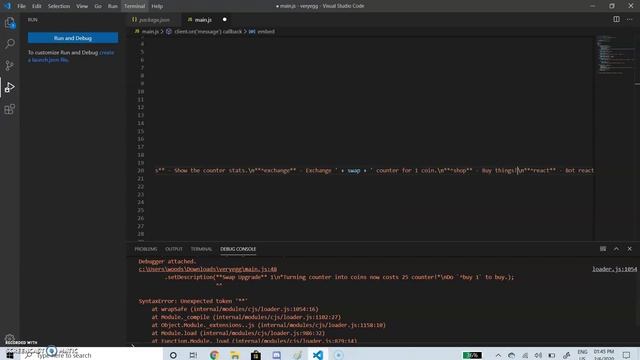This screenshot has width=640, height=360.
Task: Open the loader.js:1054 source link
Action: (x=614, y=269)
